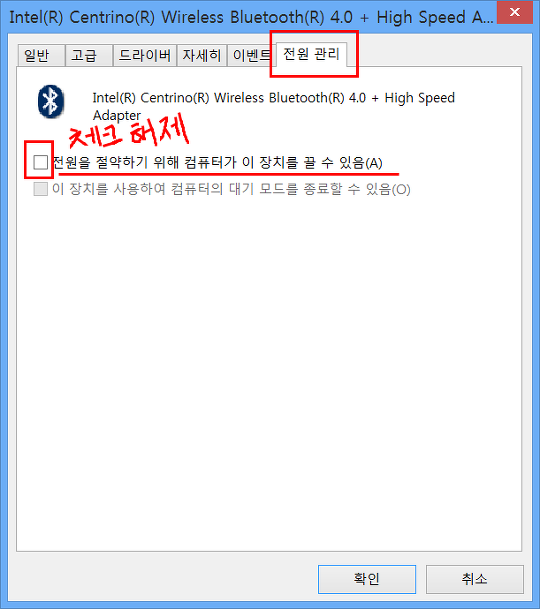This screenshot has height=609, width=540.
Task: Click the red underline below the first option
Action: tap(228, 174)
